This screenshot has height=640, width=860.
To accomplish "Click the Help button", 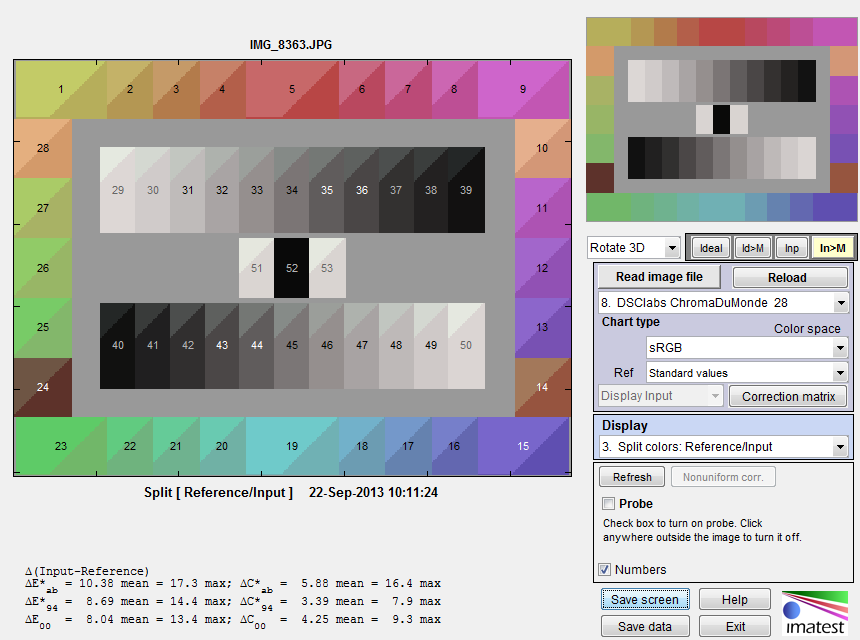I will pyautogui.click(x=734, y=600).
